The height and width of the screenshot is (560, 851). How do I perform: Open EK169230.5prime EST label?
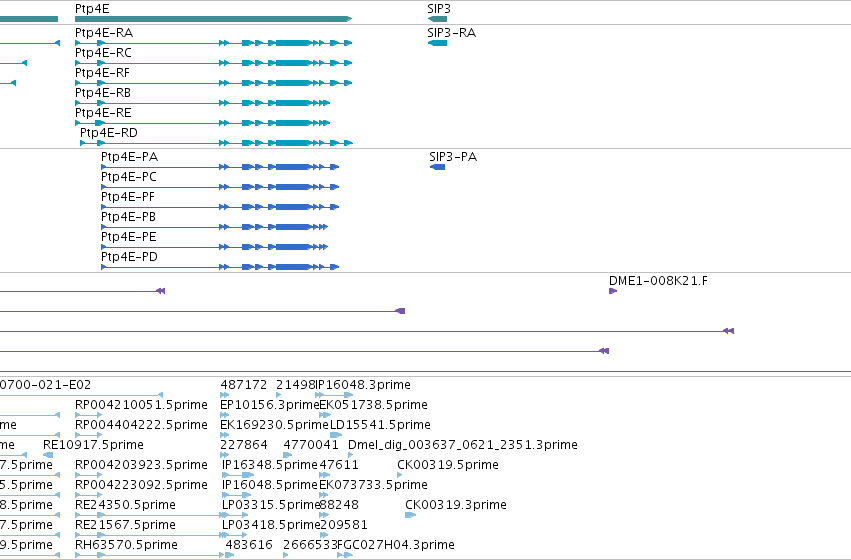[x=274, y=425]
